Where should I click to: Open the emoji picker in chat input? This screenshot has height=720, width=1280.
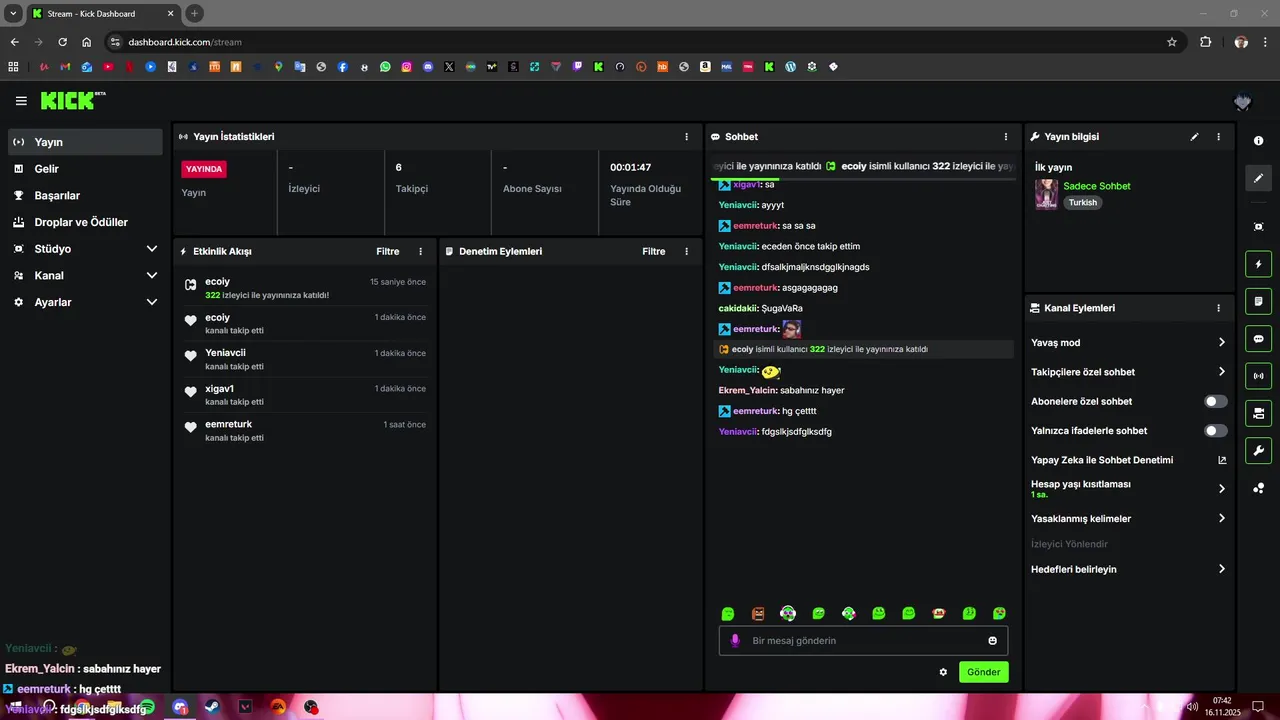tap(993, 641)
